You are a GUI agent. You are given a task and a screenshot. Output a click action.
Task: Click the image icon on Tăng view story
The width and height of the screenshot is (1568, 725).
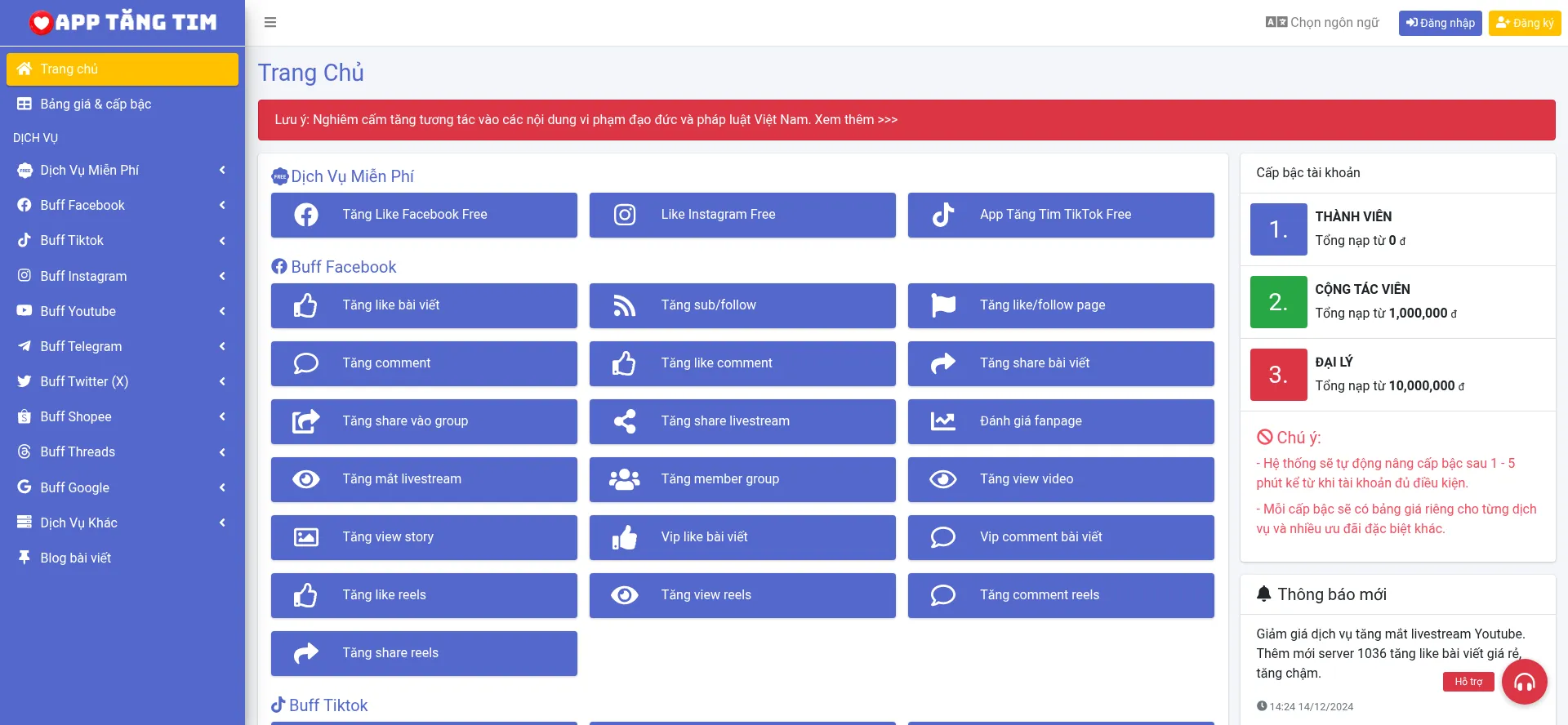pyautogui.click(x=306, y=537)
